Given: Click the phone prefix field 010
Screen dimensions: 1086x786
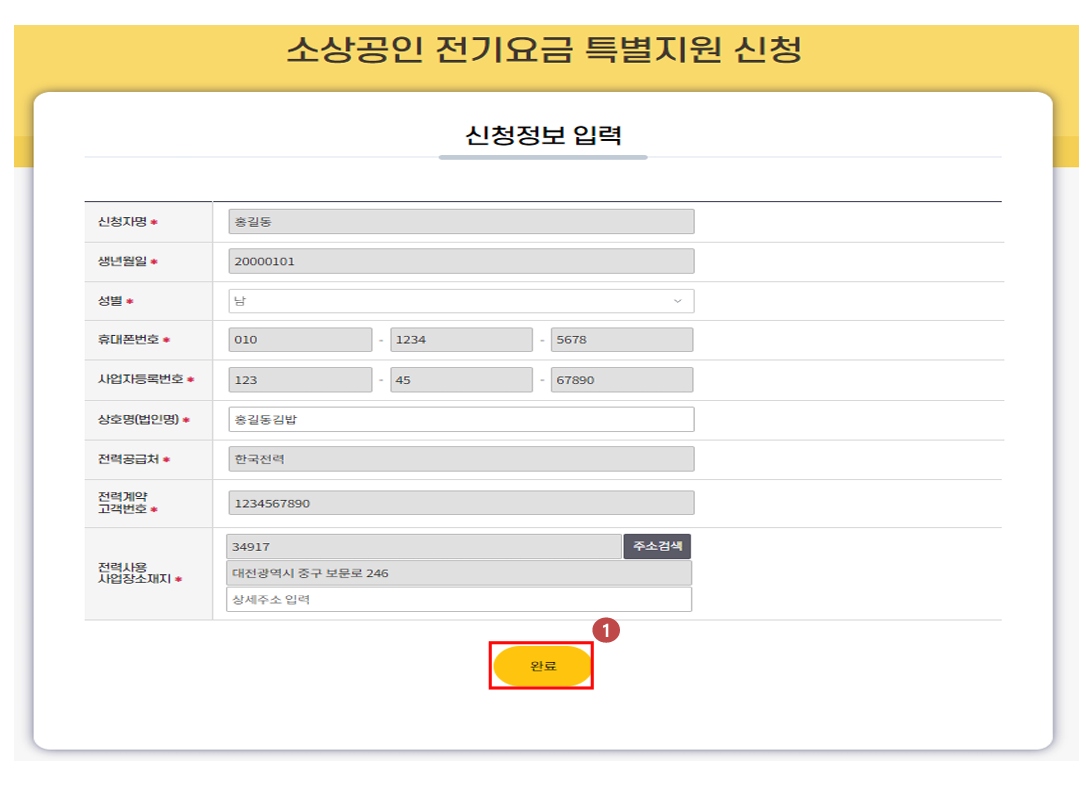Looking at the screenshot, I should (x=300, y=340).
